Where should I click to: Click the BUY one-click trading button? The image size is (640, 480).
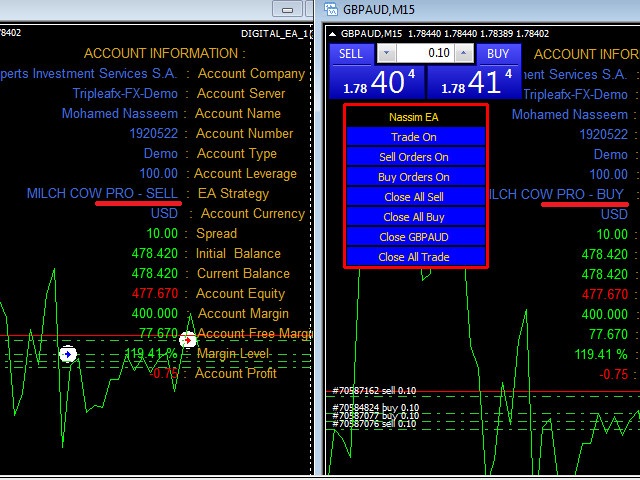(x=498, y=54)
